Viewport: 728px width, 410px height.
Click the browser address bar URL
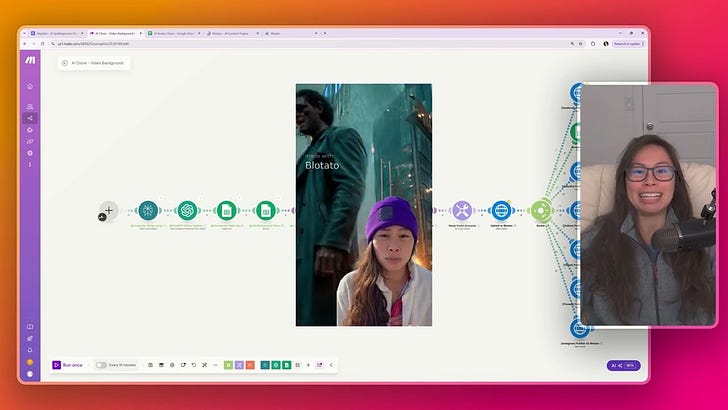coord(93,44)
